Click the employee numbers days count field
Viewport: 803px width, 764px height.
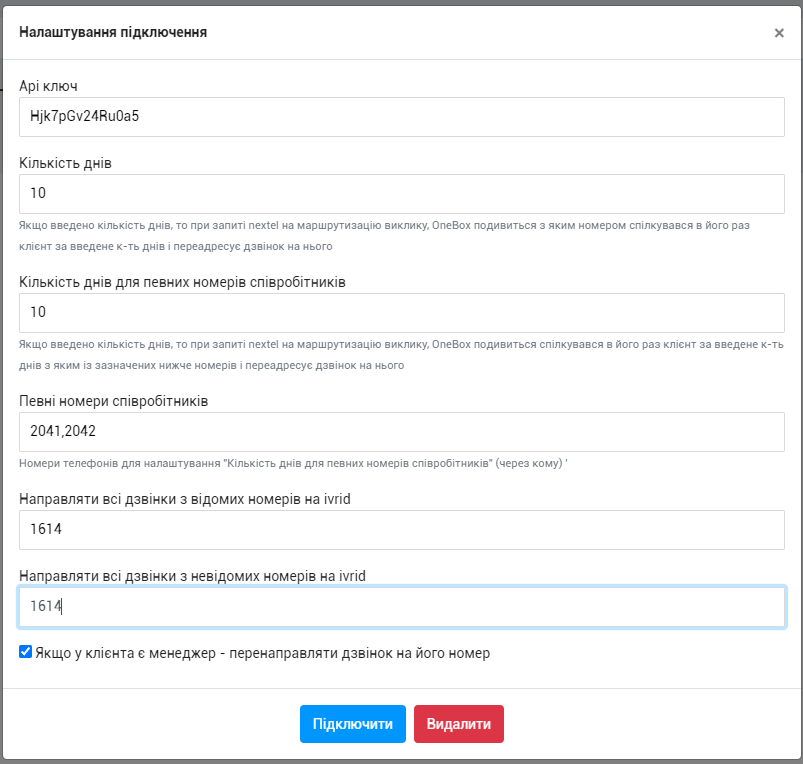pyautogui.click(x=401, y=313)
